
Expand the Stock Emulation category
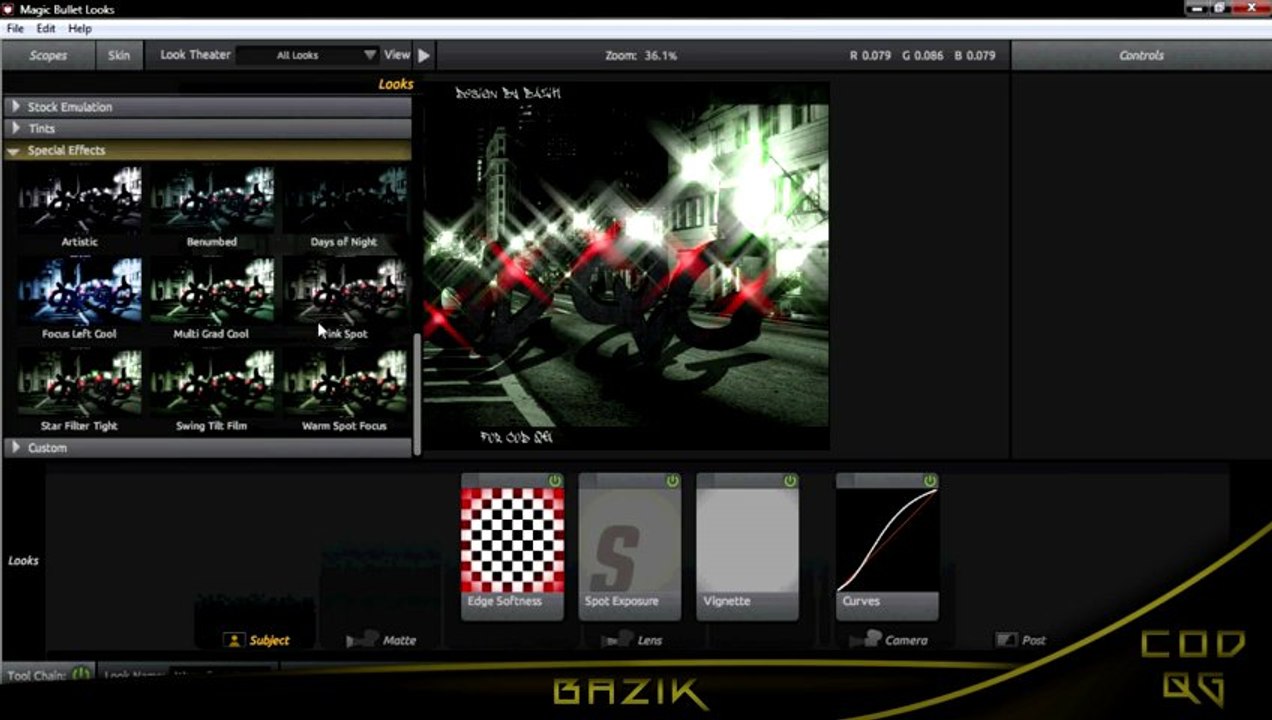208,106
